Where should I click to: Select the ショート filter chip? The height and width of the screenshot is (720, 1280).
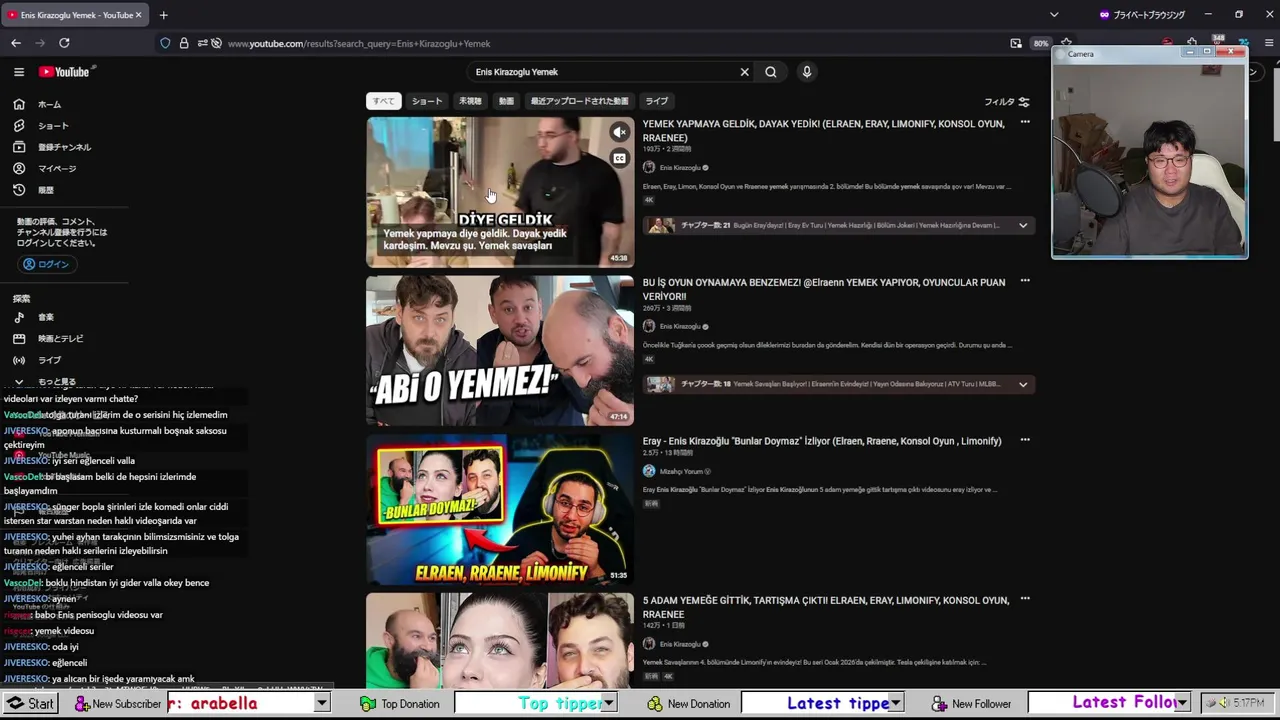pos(427,101)
